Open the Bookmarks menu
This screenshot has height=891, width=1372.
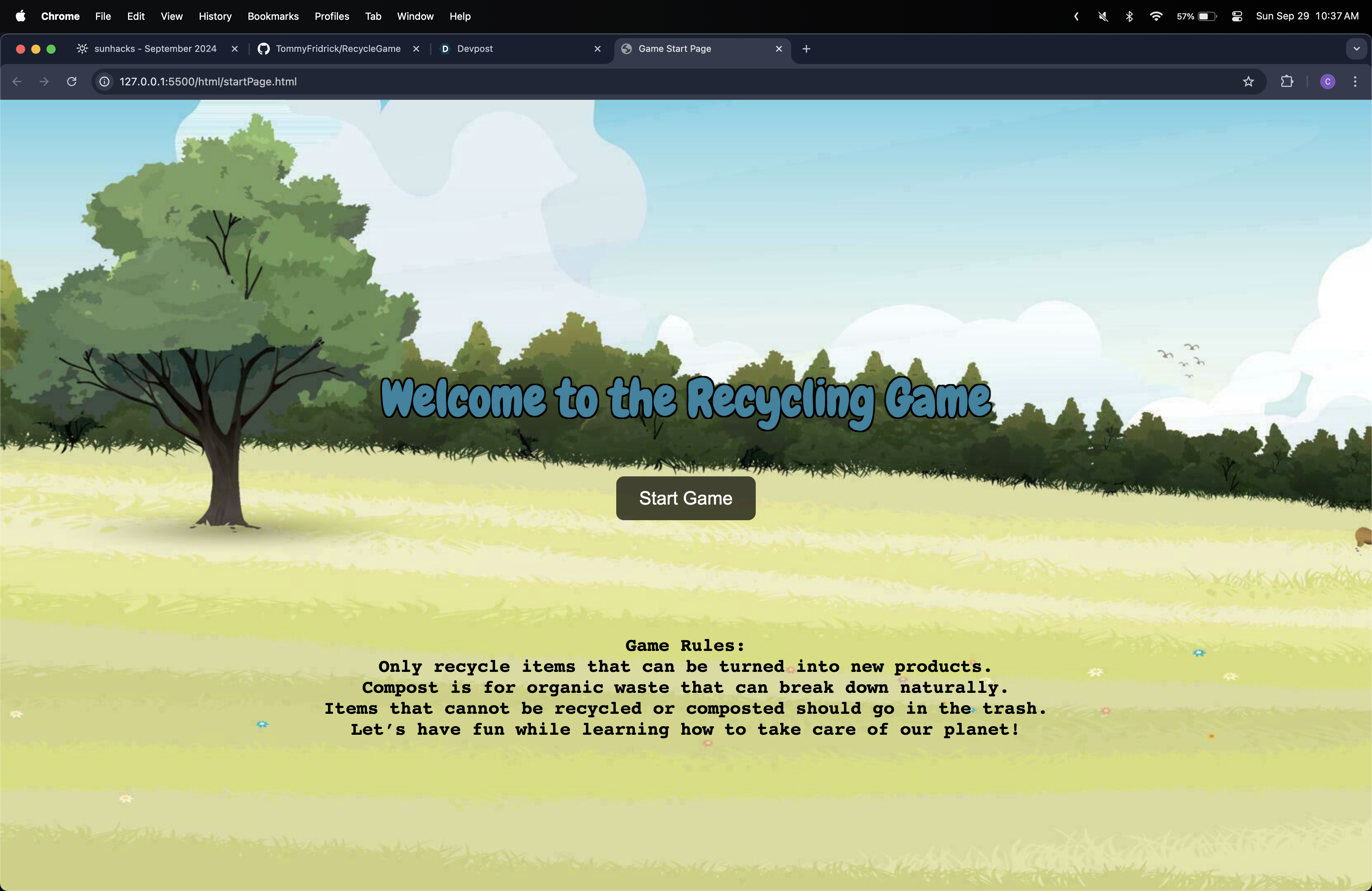272,16
